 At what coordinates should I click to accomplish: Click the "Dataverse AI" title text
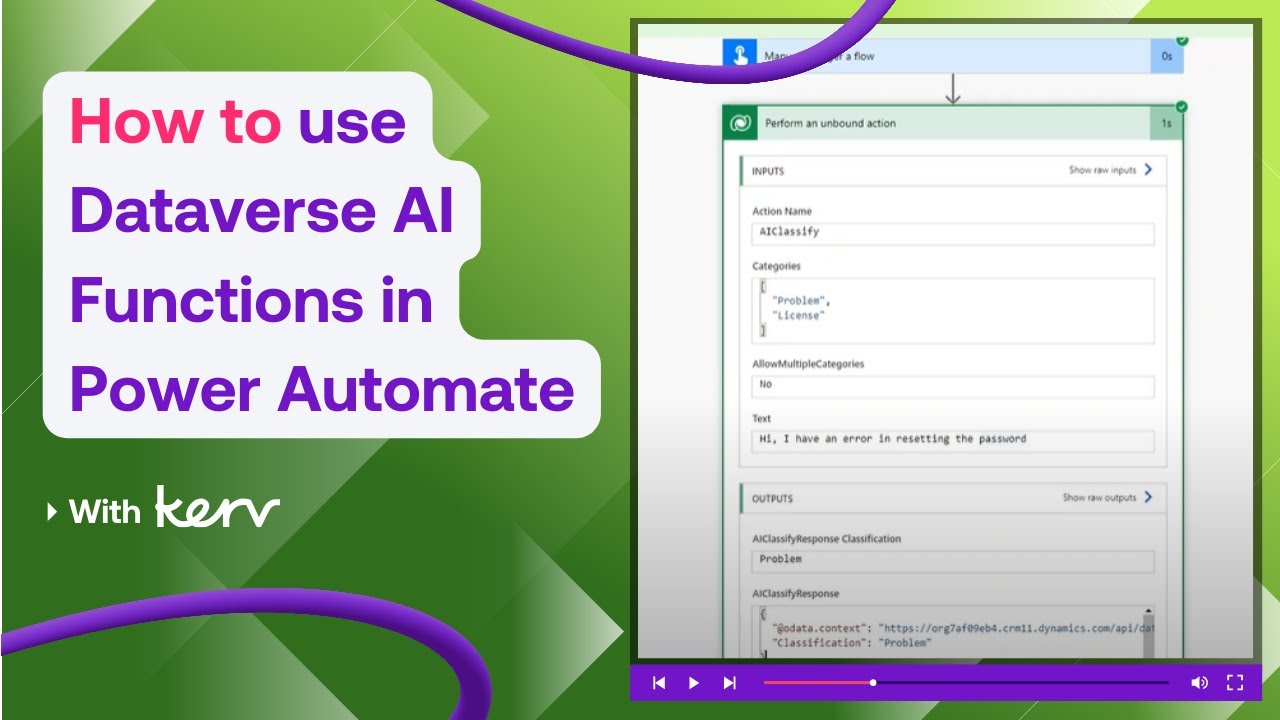(x=262, y=211)
